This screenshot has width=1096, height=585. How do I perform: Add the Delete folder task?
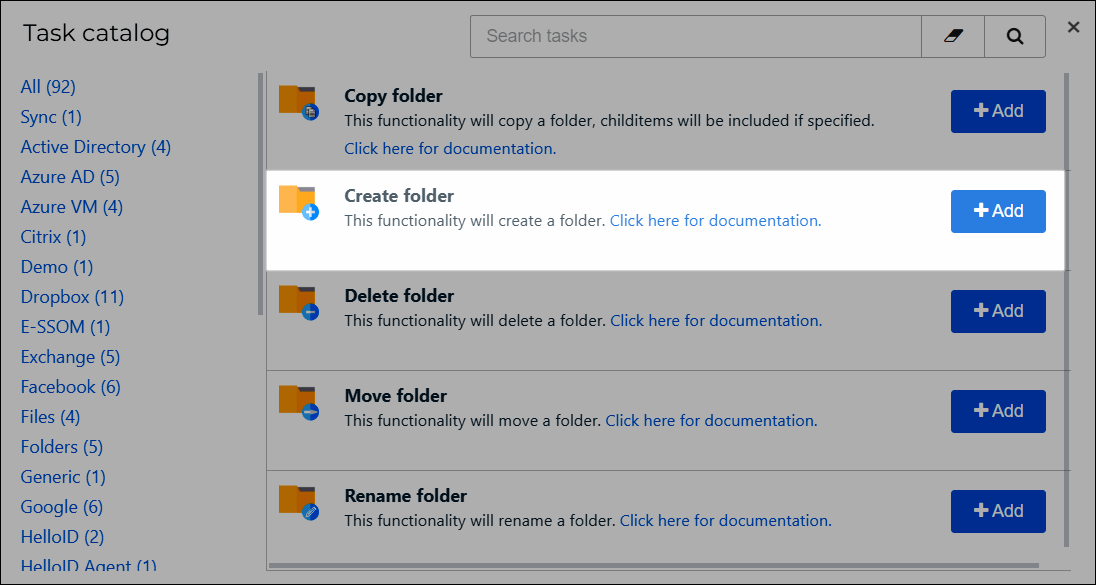(998, 311)
